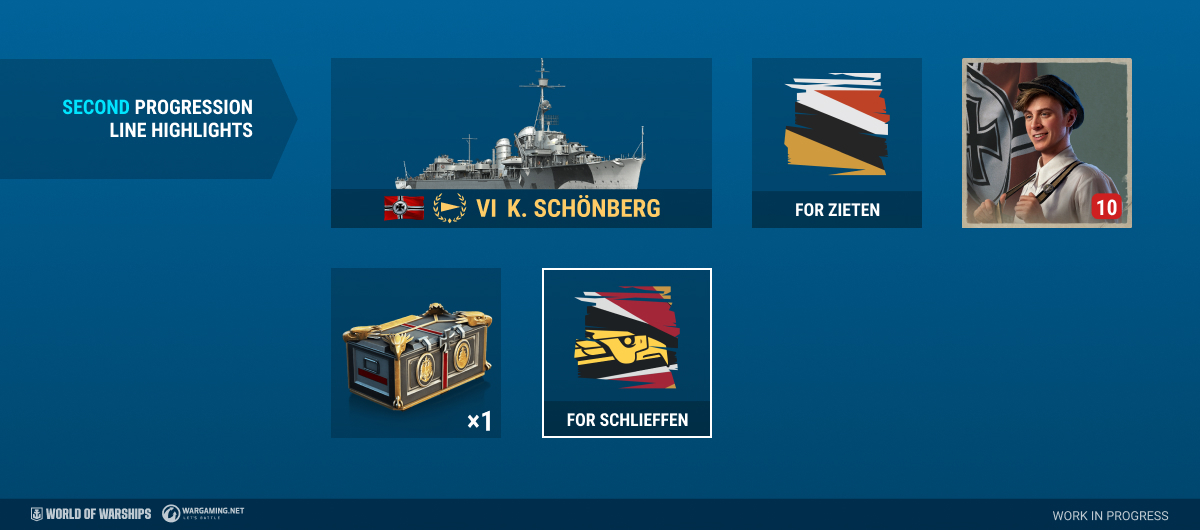Click the Work In Progress text
This screenshot has height=530, width=1200.
tap(1110, 516)
